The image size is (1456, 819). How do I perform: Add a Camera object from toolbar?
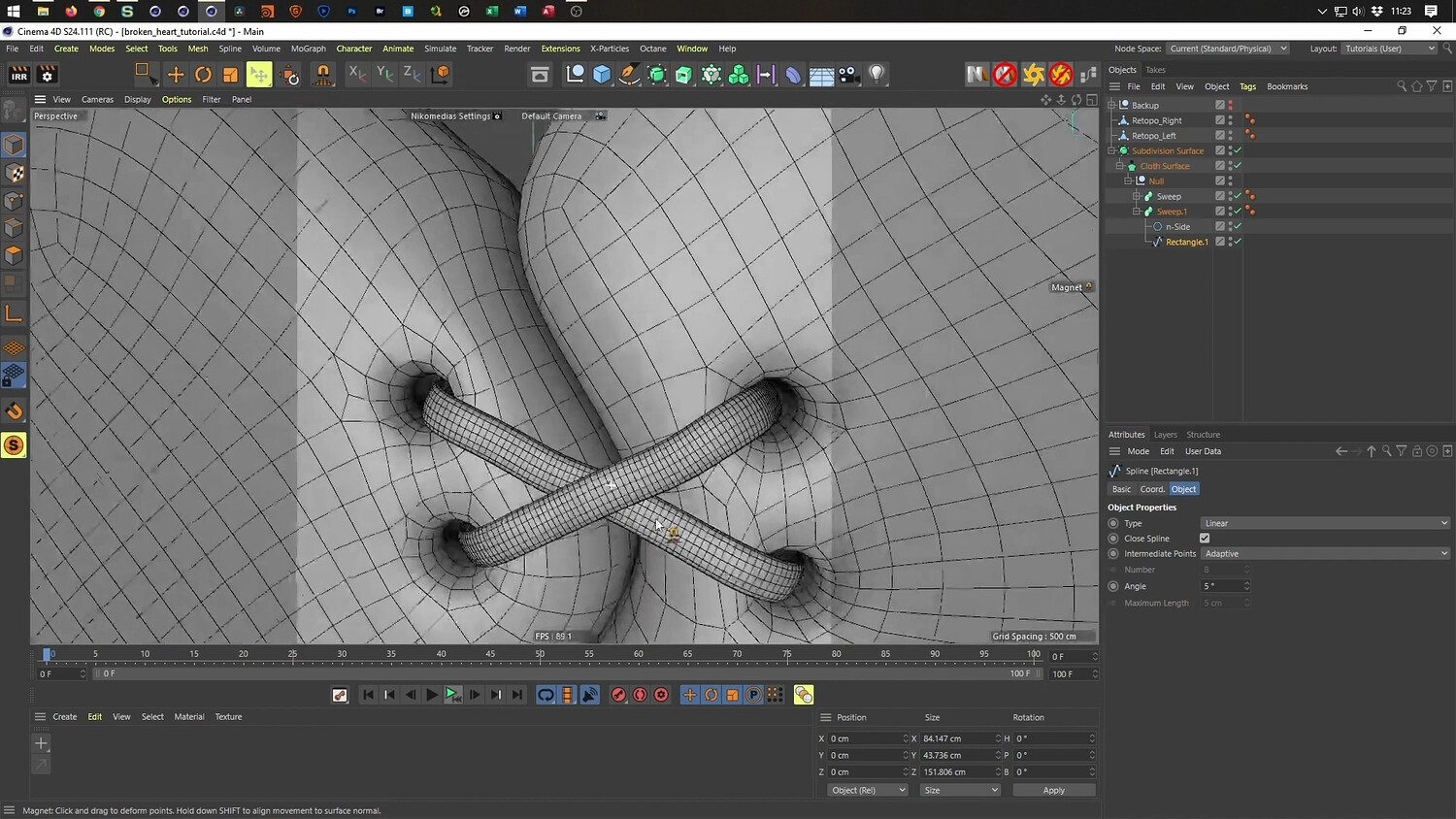[x=848, y=75]
